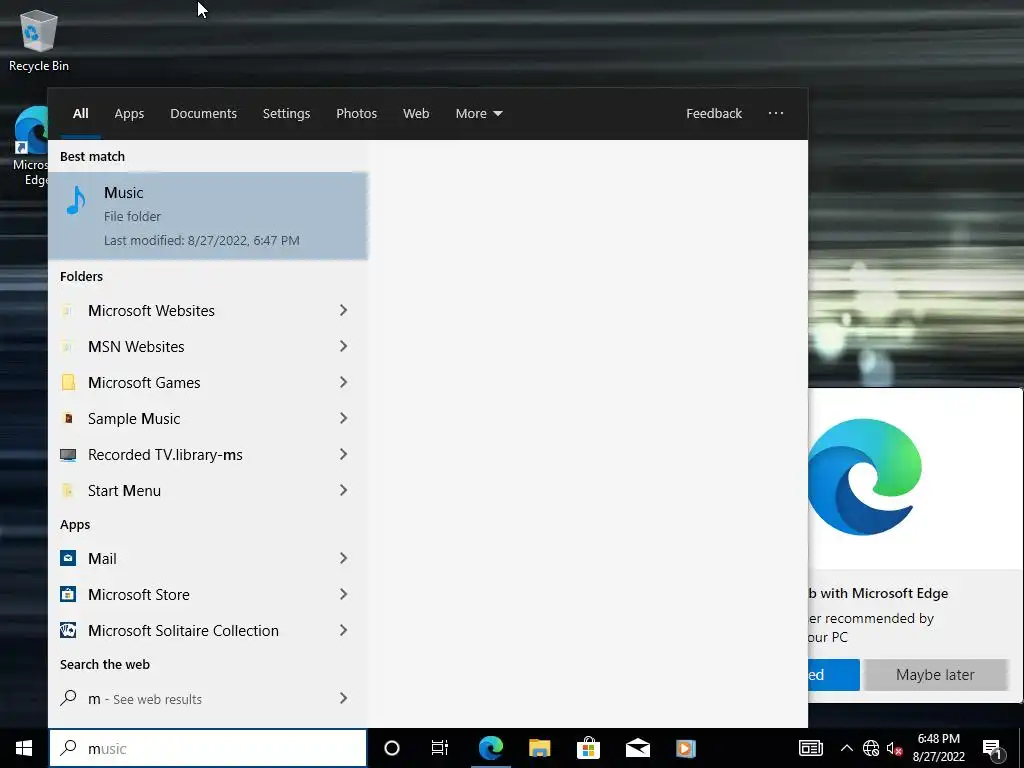Open the Music file folder best match
This screenshot has height=768, width=1024.
[x=208, y=216]
